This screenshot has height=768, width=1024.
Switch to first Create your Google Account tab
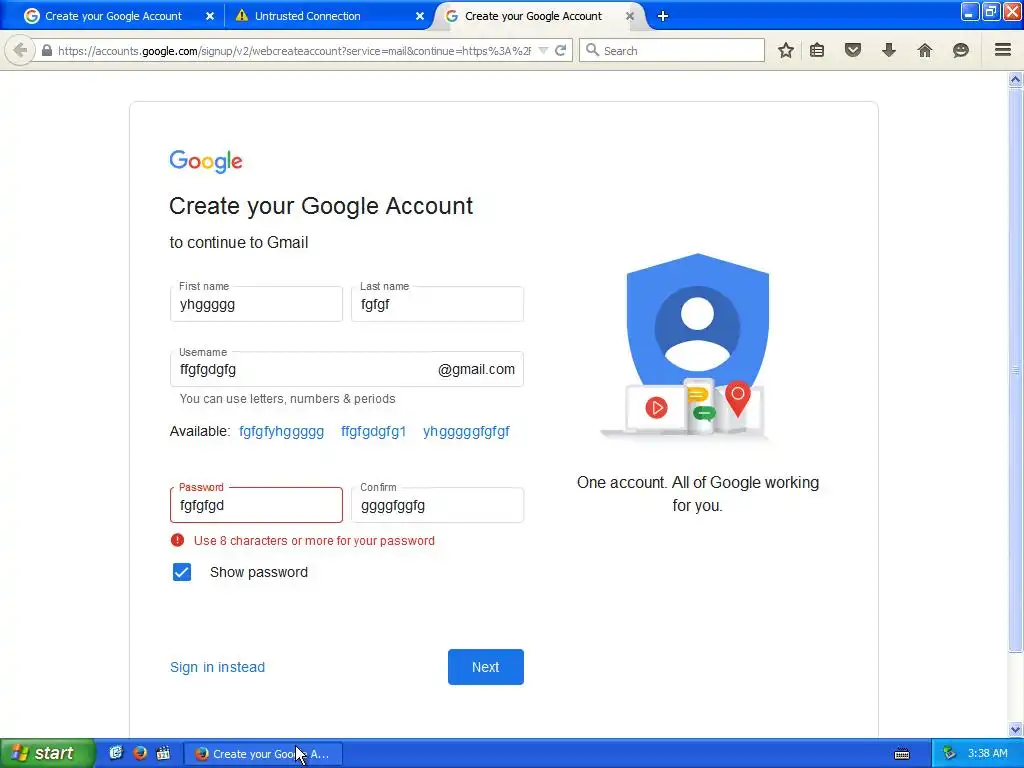(113, 16)
